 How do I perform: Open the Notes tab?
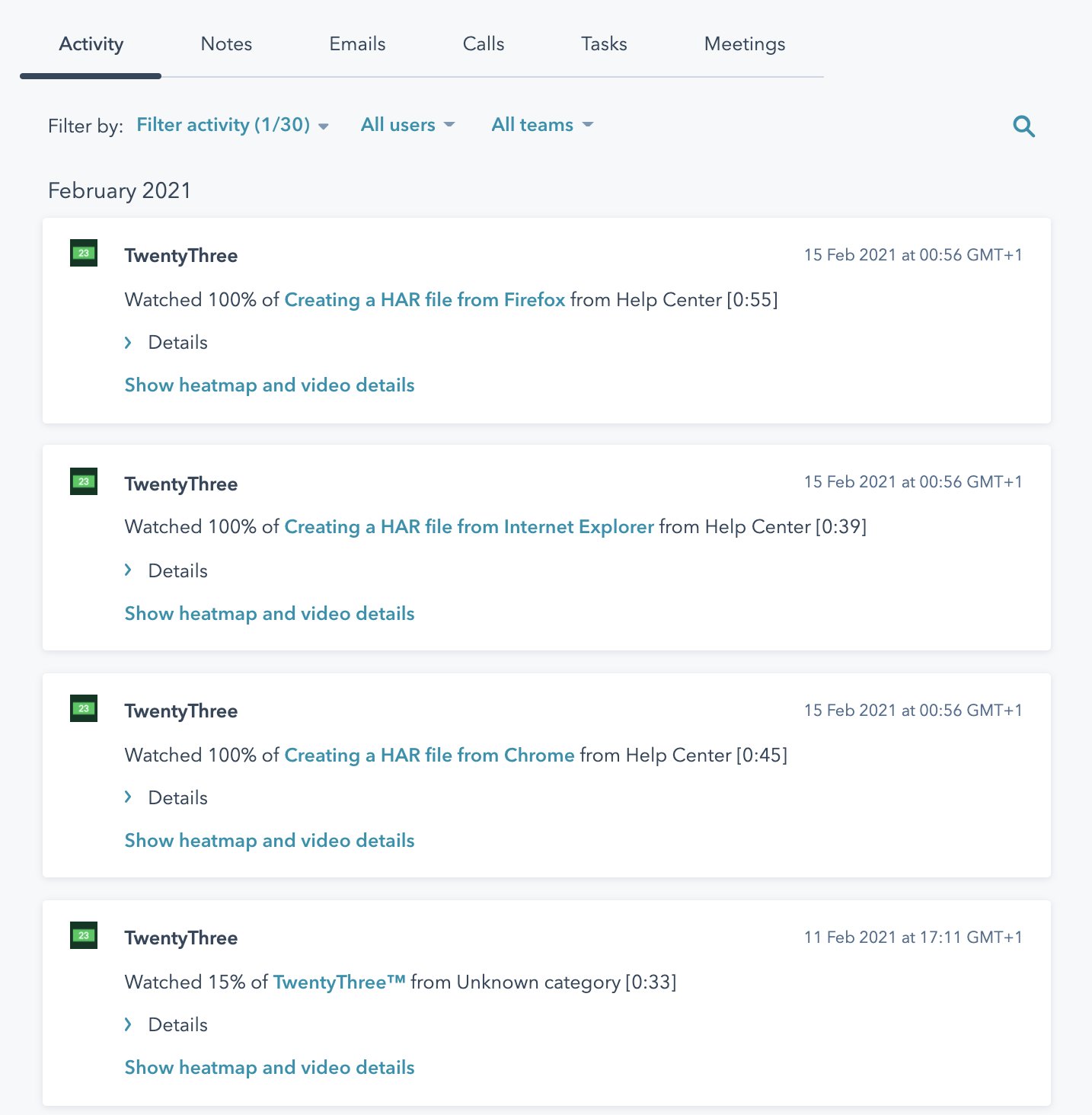point(226,44)
